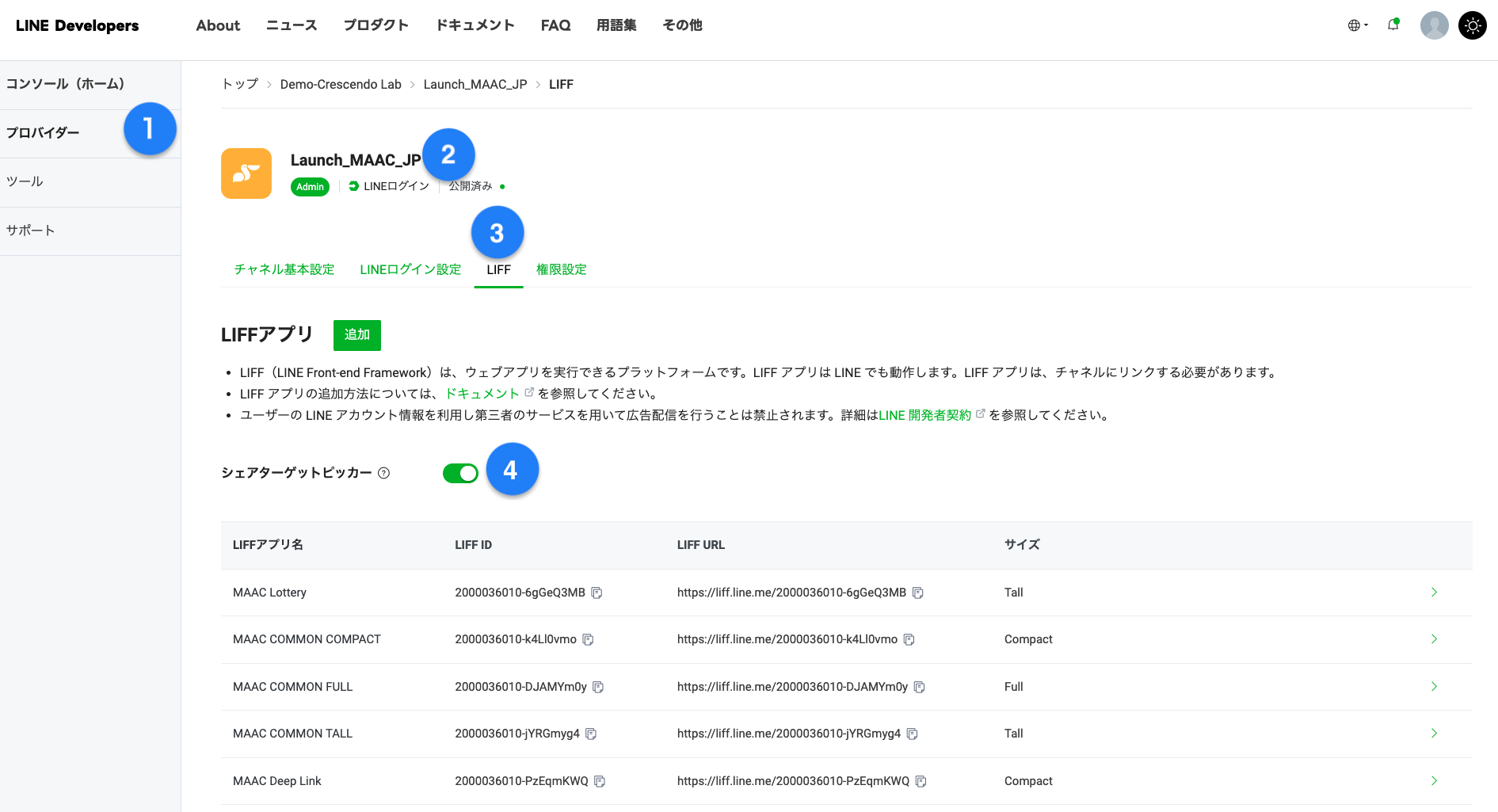Copy the MAAC COMMON COMPACT LIFF URL
This screenshot has height=812, width=1498.
[x=909, y=639]
